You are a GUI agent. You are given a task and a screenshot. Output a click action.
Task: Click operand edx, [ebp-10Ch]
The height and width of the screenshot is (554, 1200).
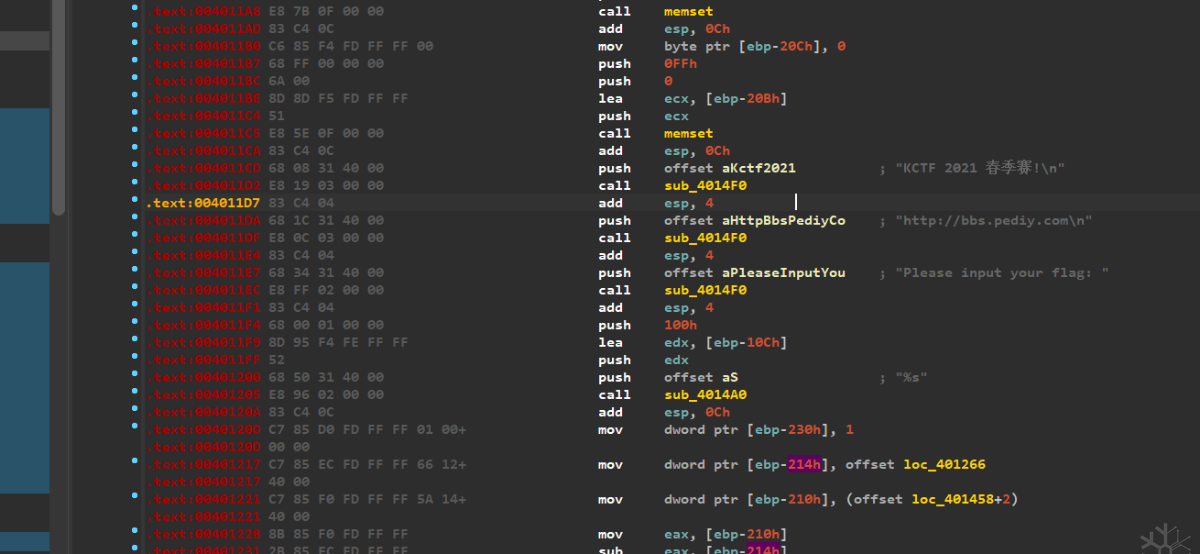pos(725,342)
